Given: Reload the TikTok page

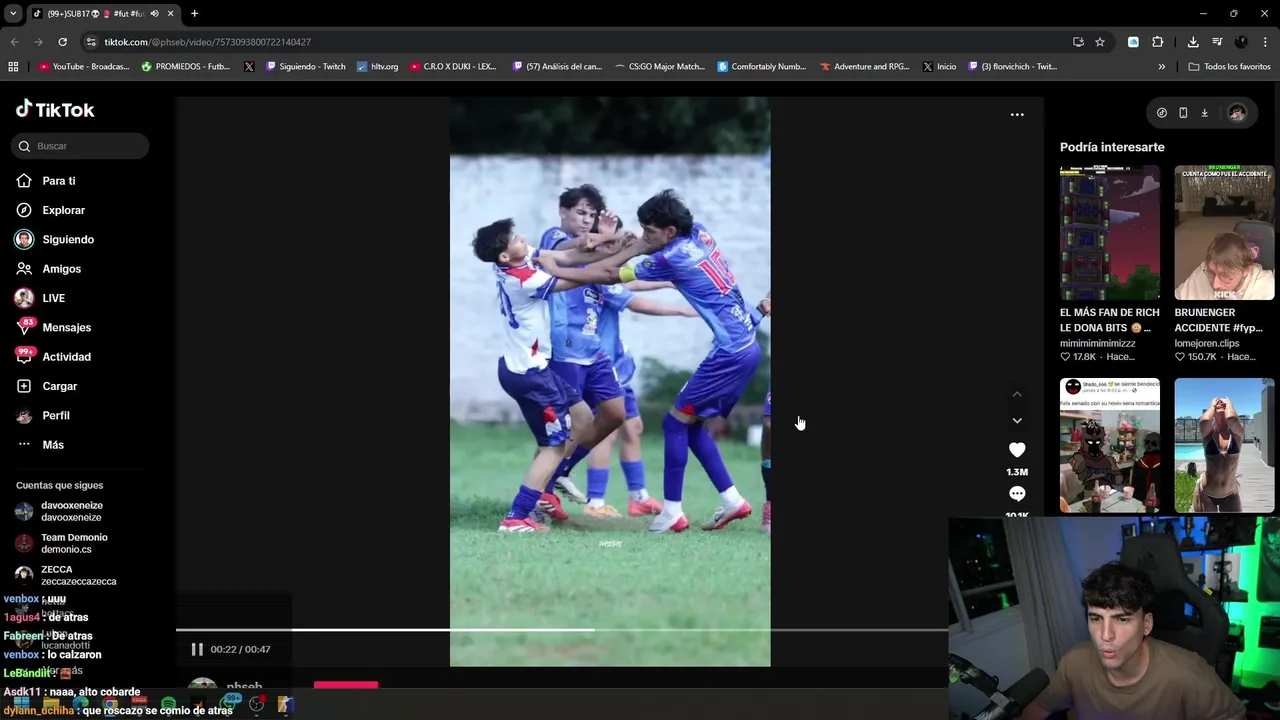Looking at the screenshot, I should tap(62, 42).
